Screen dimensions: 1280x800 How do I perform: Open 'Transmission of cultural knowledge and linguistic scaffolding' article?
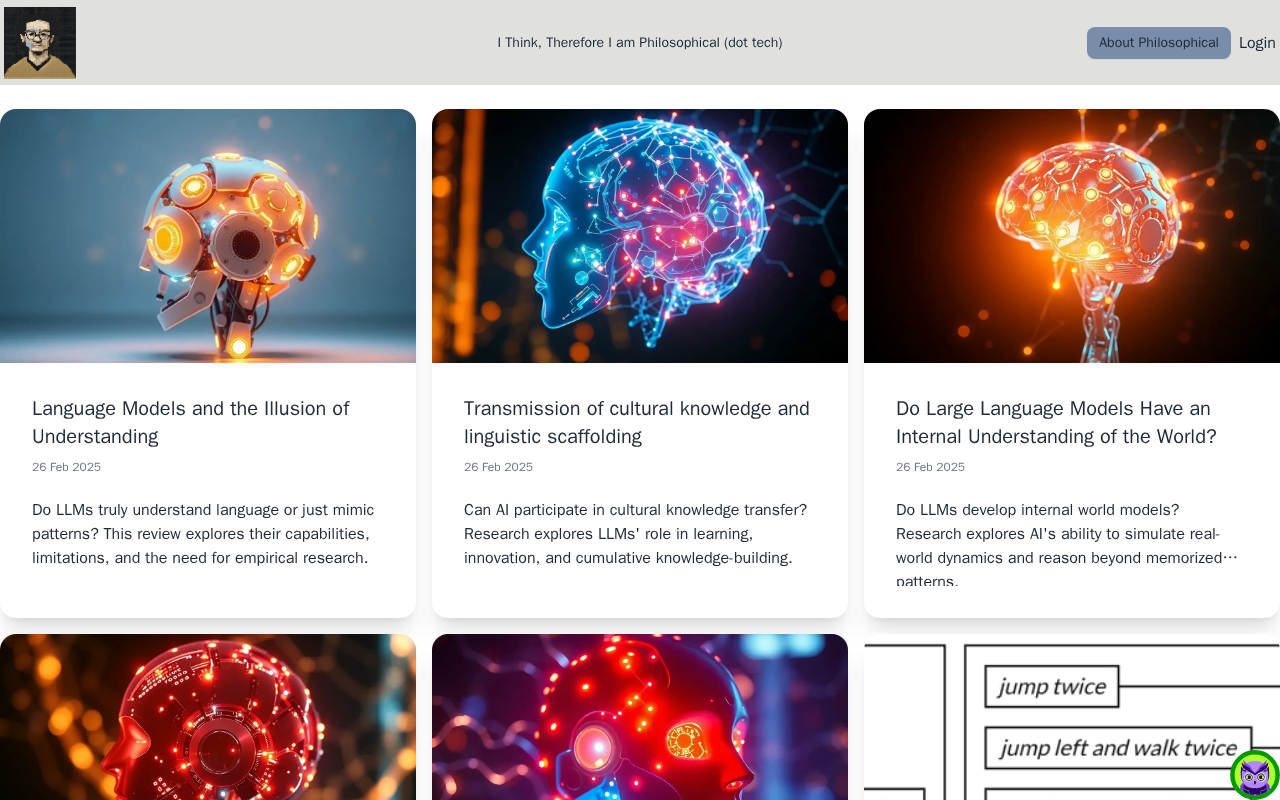click(637, 422)
